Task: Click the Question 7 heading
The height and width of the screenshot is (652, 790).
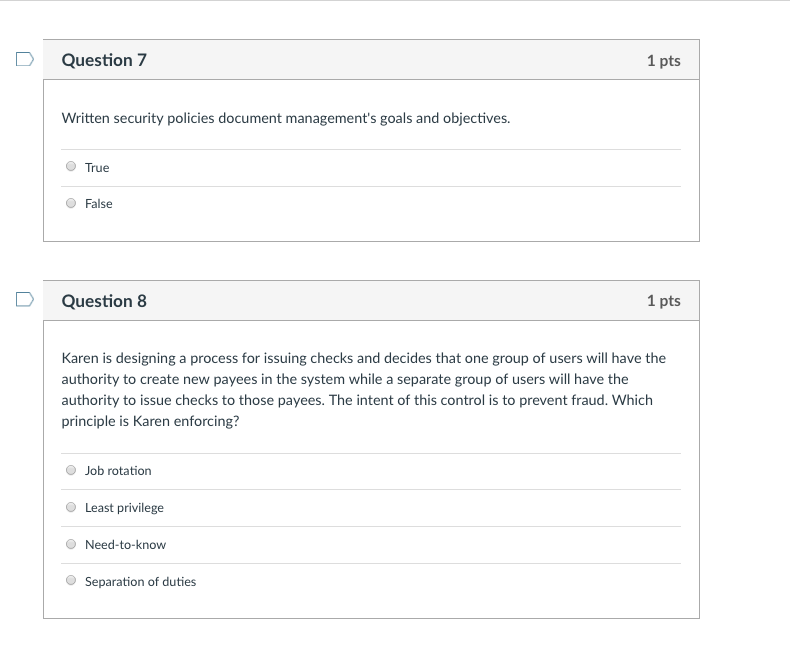Action: click(x=104, y=60)
